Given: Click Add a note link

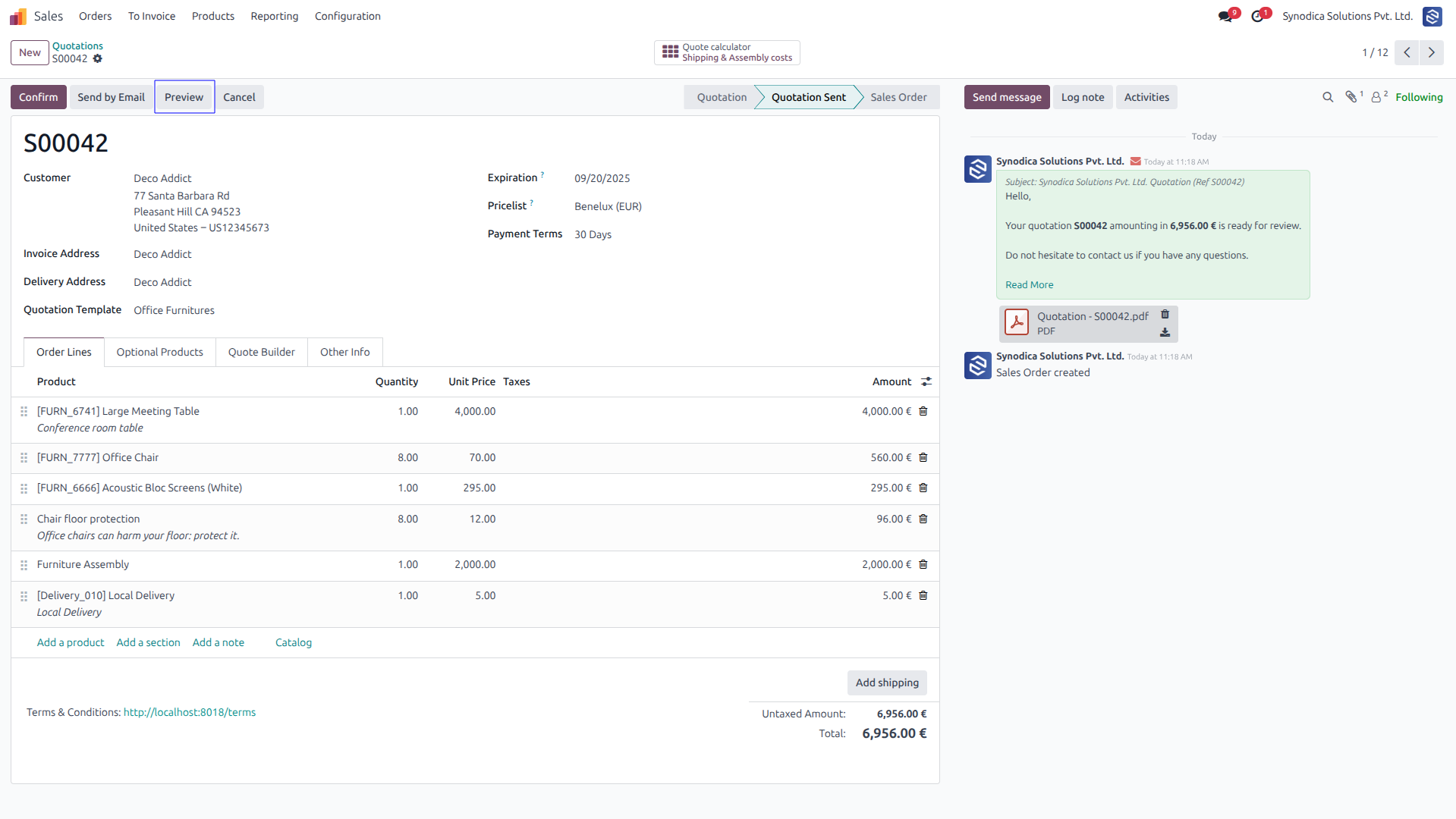Looking at the screenshot, I should pyautogui.click(x=219, y=642).
